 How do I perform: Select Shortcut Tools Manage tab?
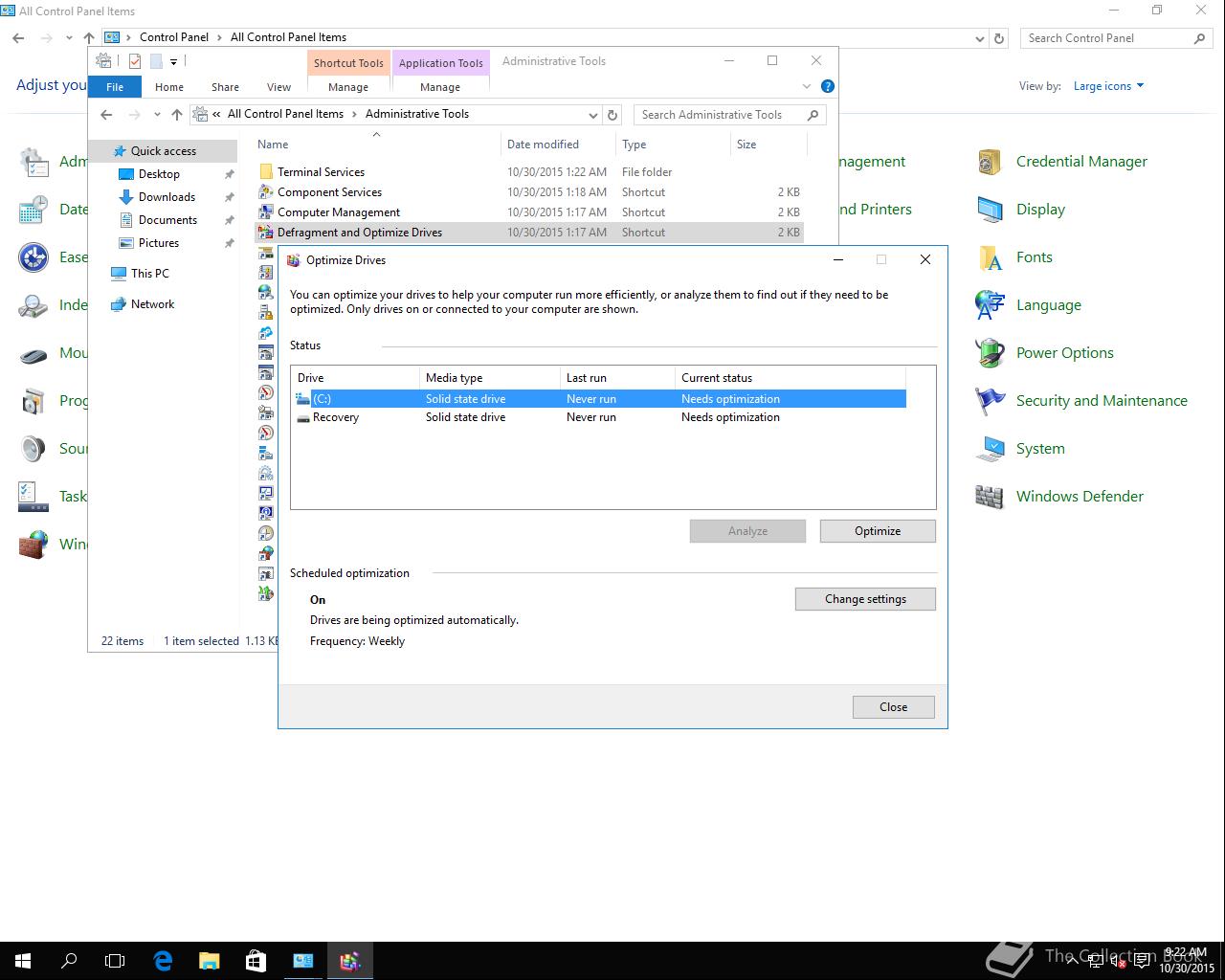tap(348, 87)
